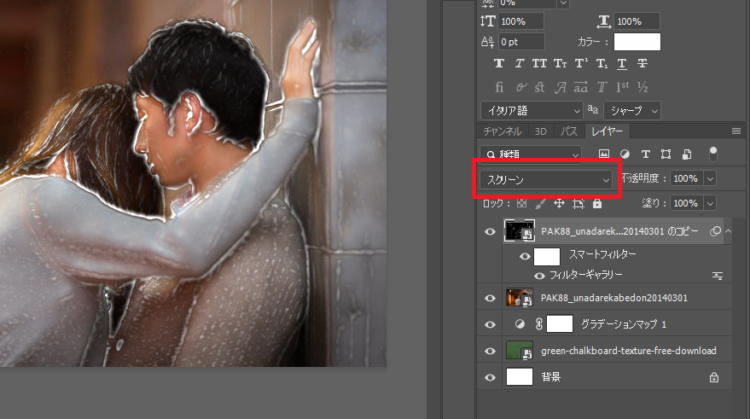Edit the 塗り fill value field
This screenshot has height=419, width=750.
(686, 203)
